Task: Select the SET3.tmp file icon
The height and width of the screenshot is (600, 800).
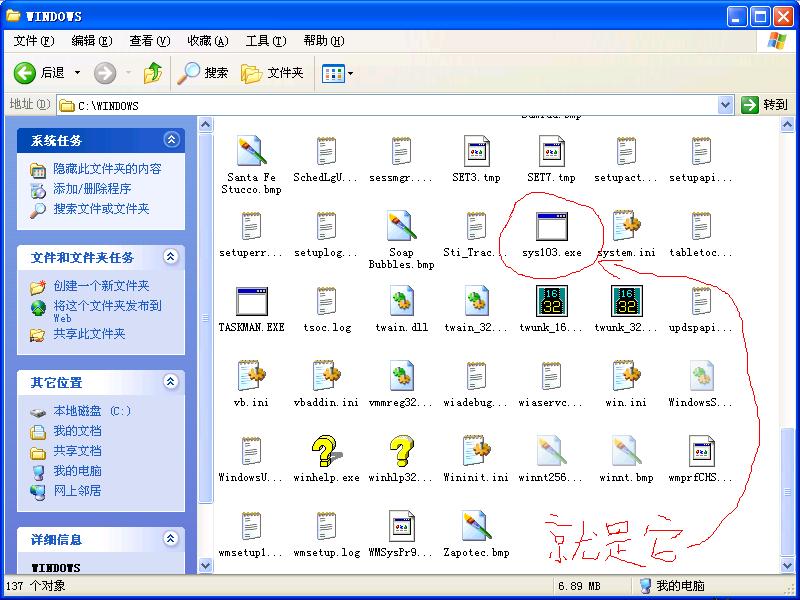Action: pos(477,151)
